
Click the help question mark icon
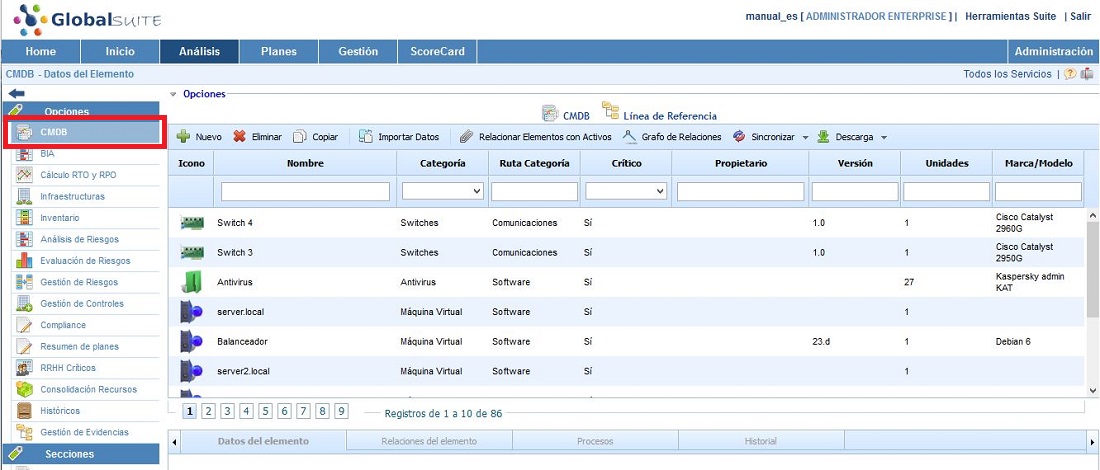point(1070,74)
